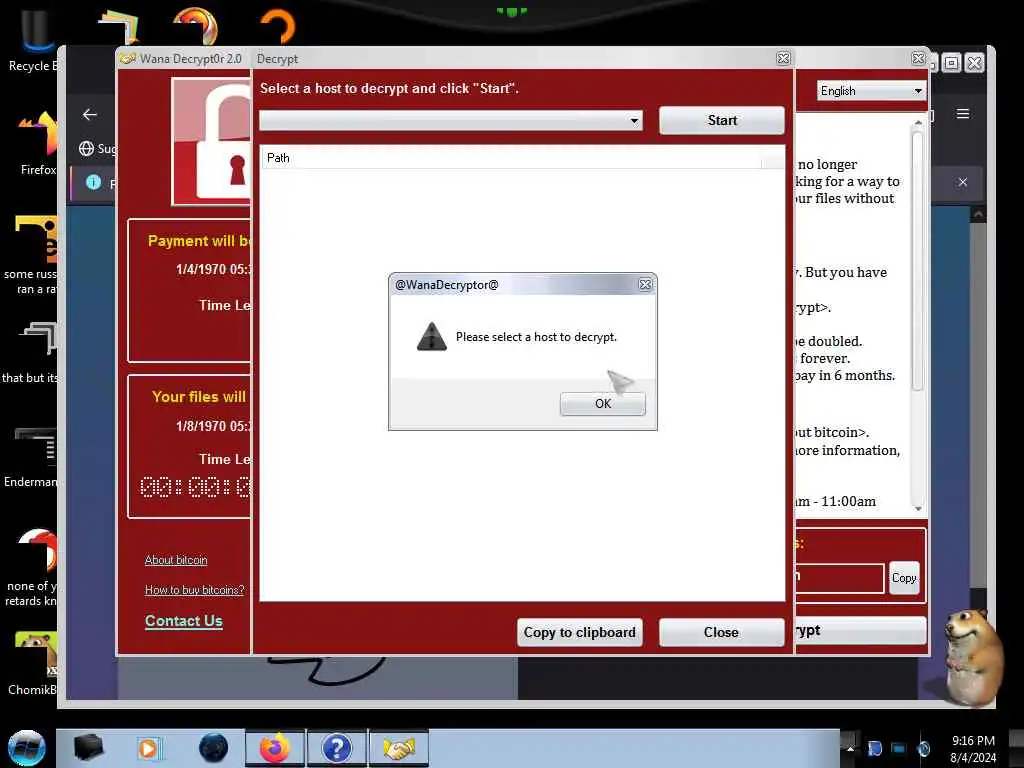
Task: Click the taskbar clock showing 9:16 PM
Action: pyautogui.click(x=973, y=749)
